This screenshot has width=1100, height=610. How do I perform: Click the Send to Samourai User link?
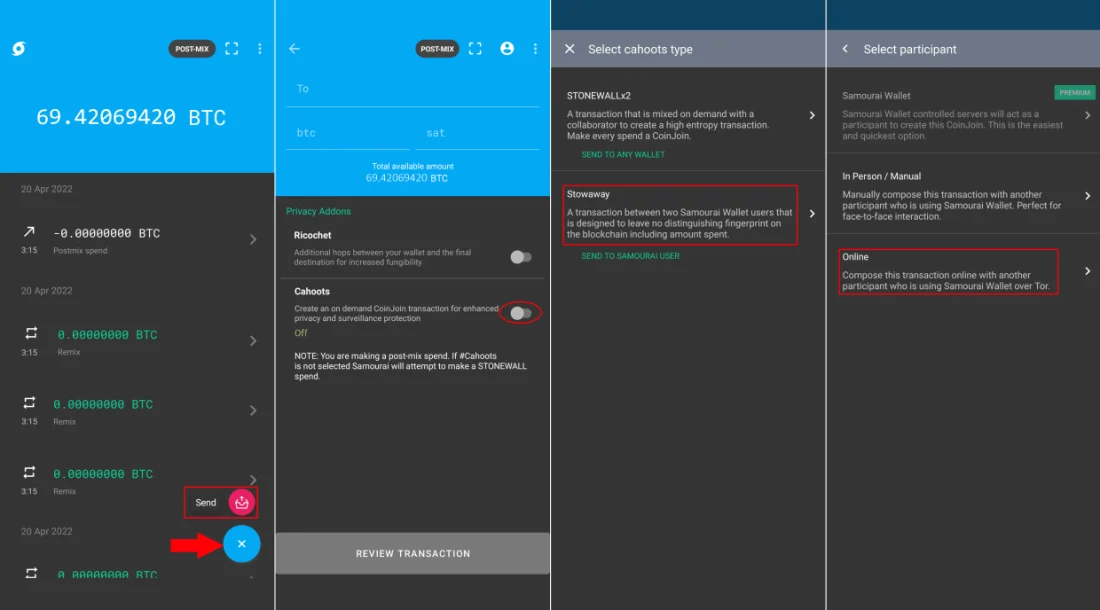(630, 256)
